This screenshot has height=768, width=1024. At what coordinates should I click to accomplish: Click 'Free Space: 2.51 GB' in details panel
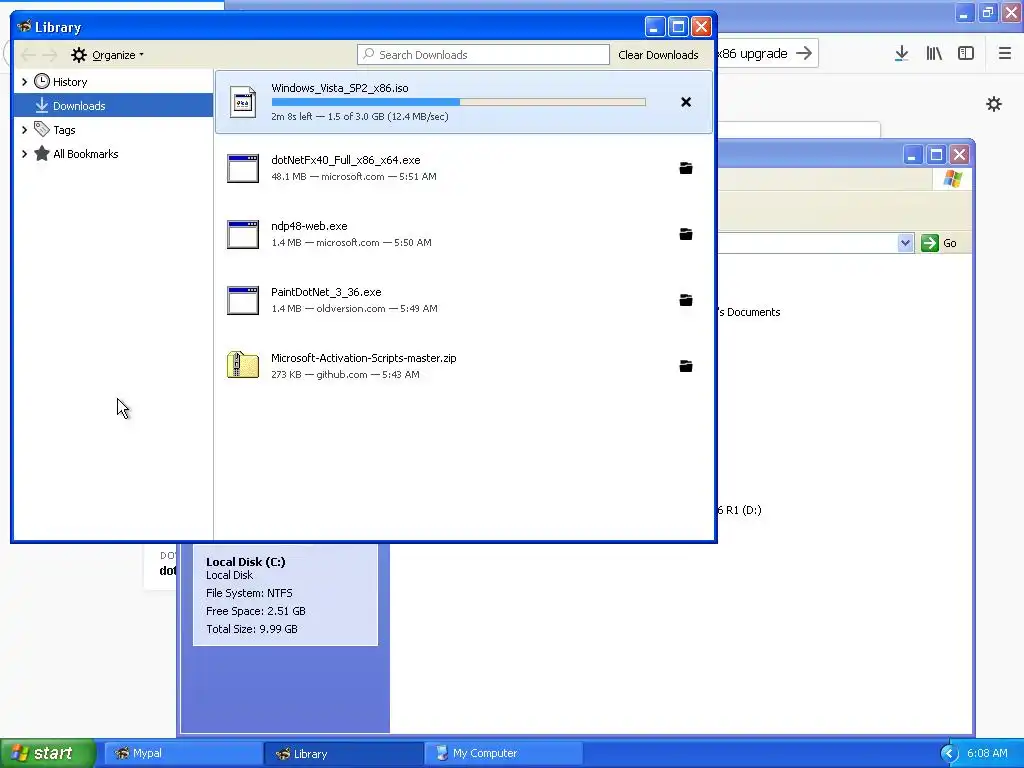(255, 611)
